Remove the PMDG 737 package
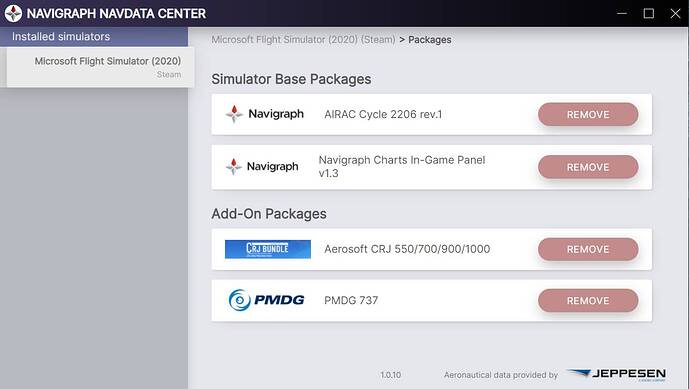 click(x=588, y=301)
